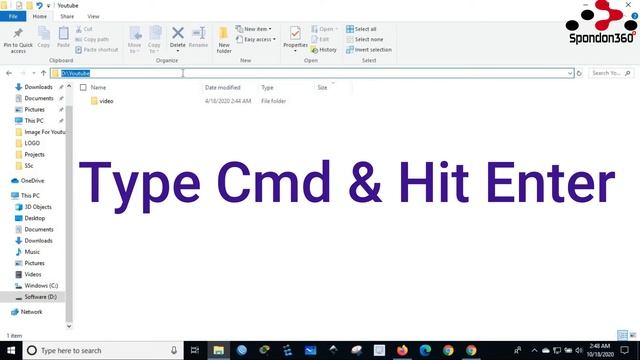
Task: Select OneDrive in navigation pane
Action: [32, 180]
